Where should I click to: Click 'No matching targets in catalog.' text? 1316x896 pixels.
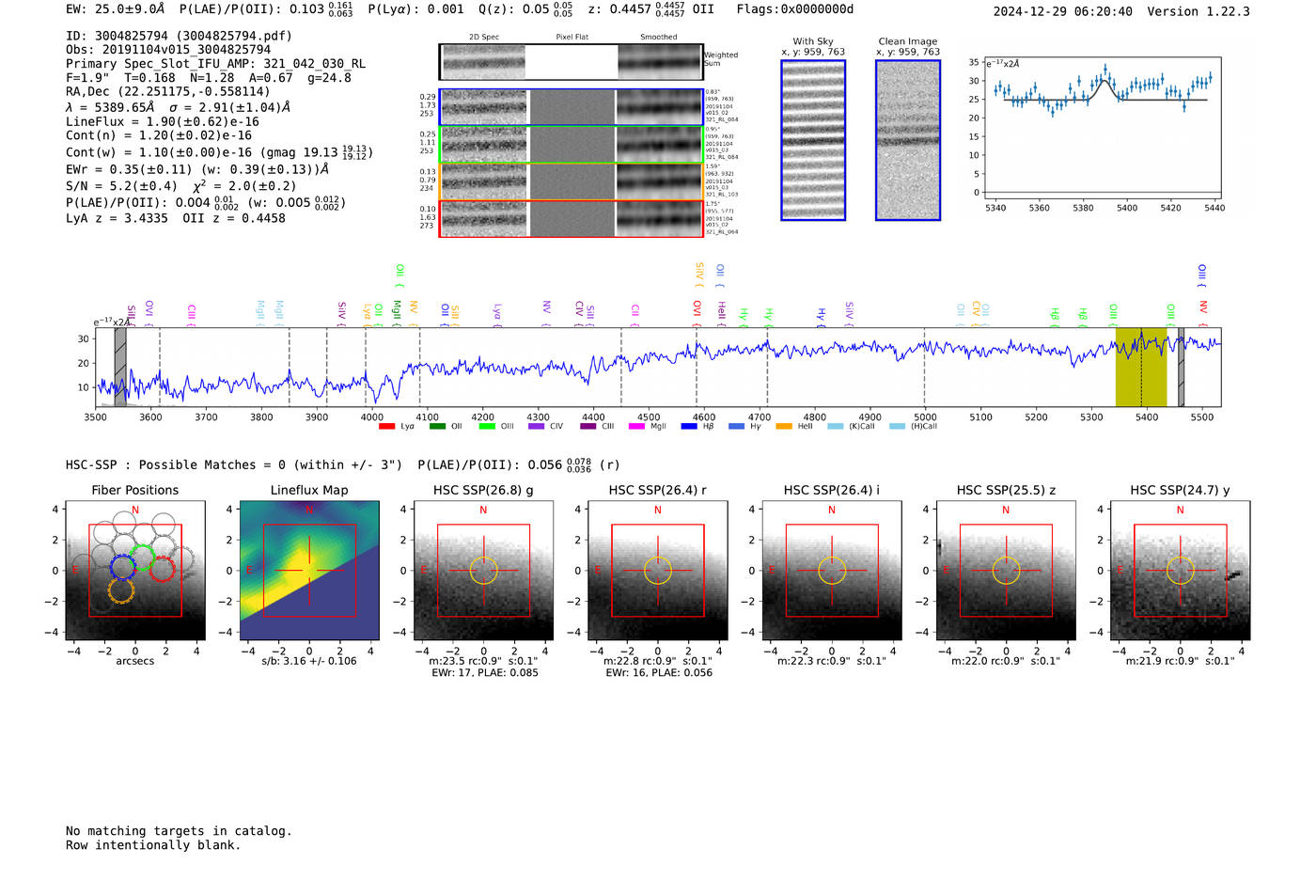(x=179, y=831)
